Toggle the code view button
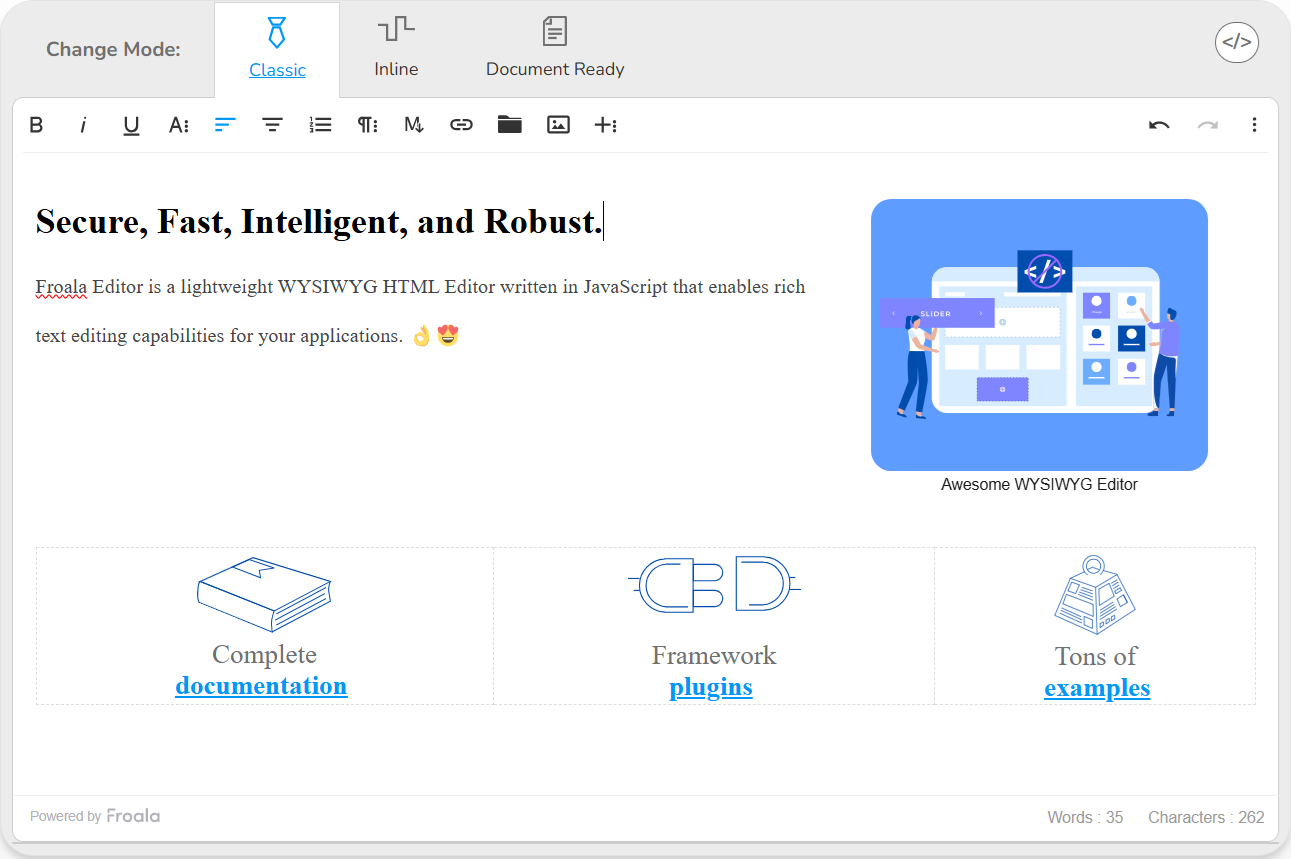Viewport: 1291px width, 859px height. click(1237, 43)
